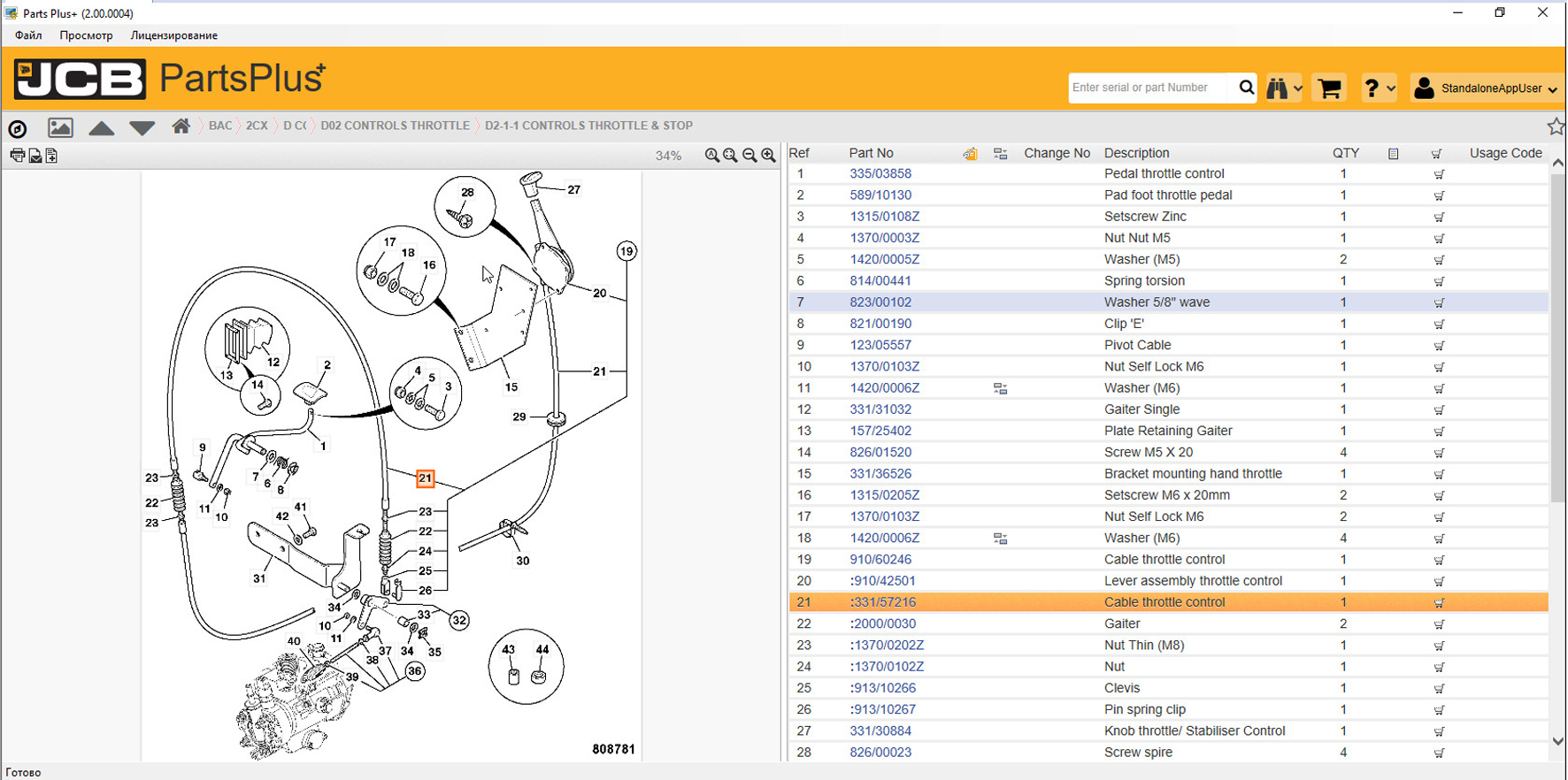Click the zoom in magnifier icon
The height and width of the screenshot is (780, 1568).
coord(768,156)
